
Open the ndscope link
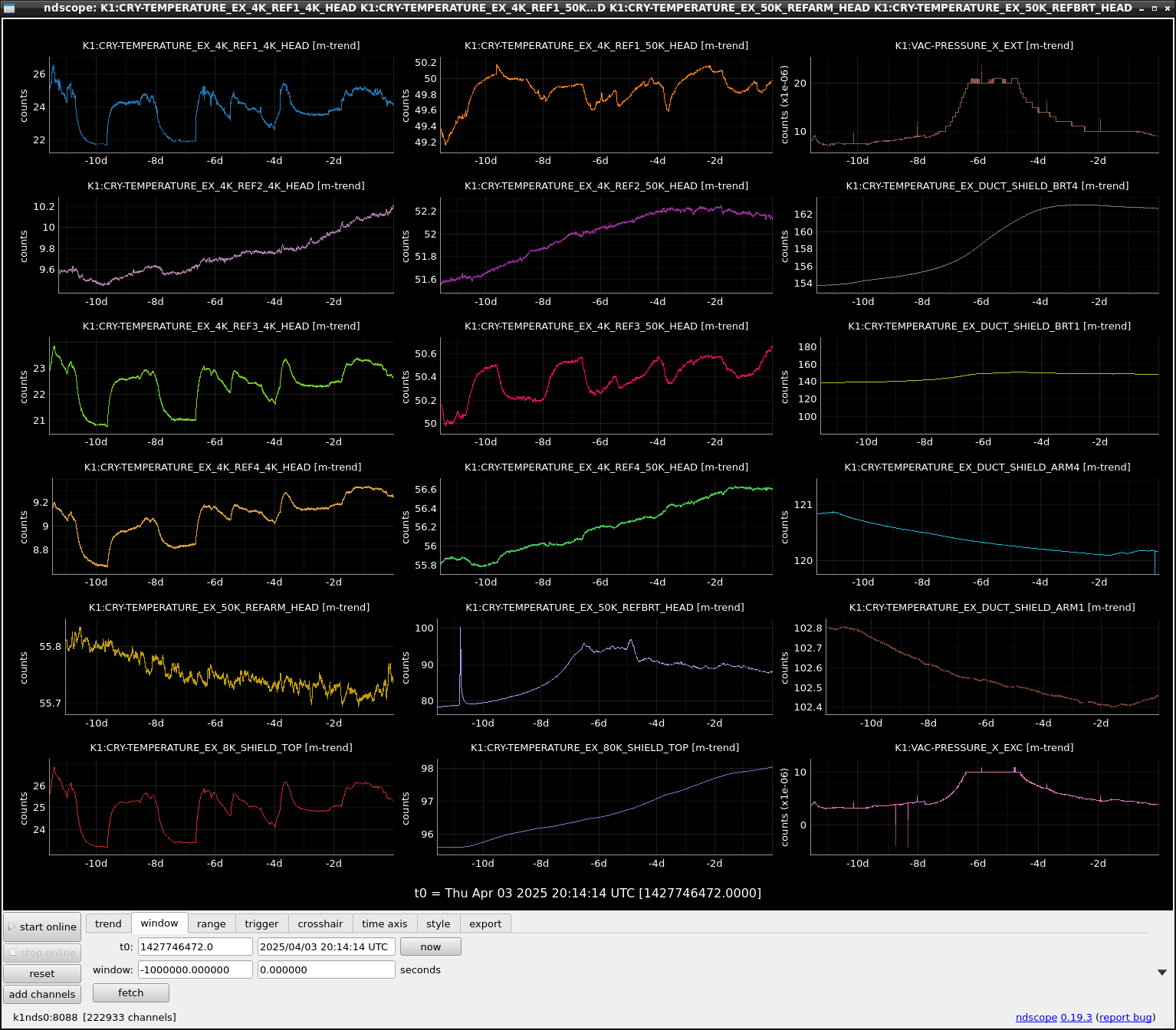(1036, 1017)
